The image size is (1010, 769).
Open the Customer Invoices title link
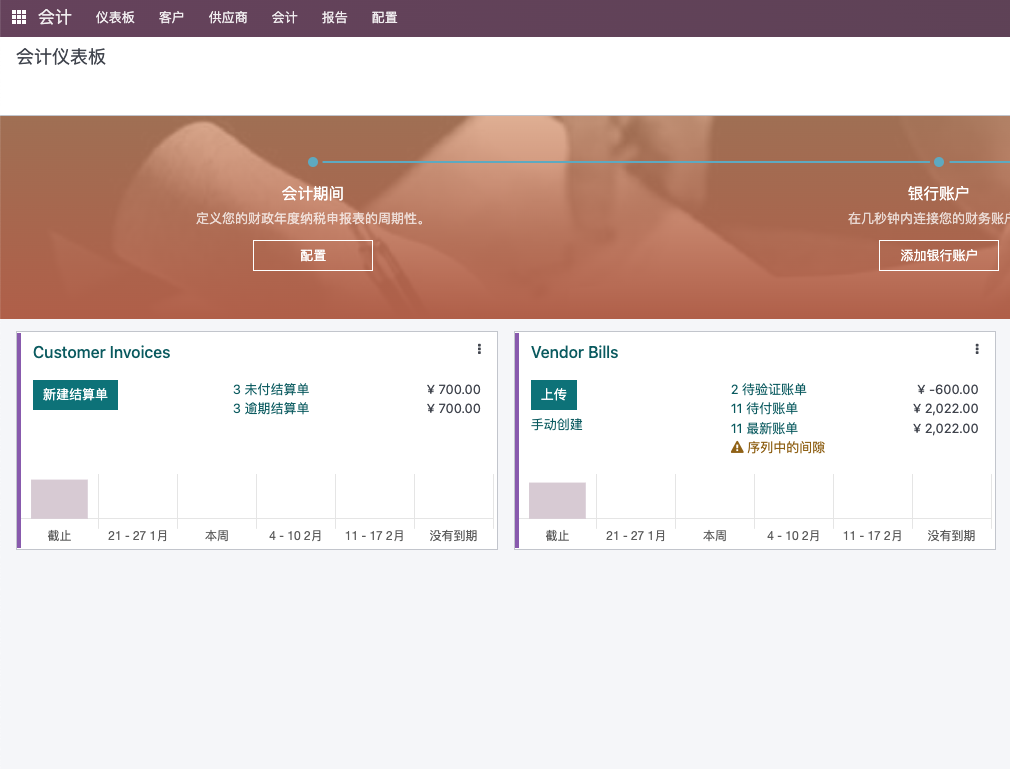102,352
